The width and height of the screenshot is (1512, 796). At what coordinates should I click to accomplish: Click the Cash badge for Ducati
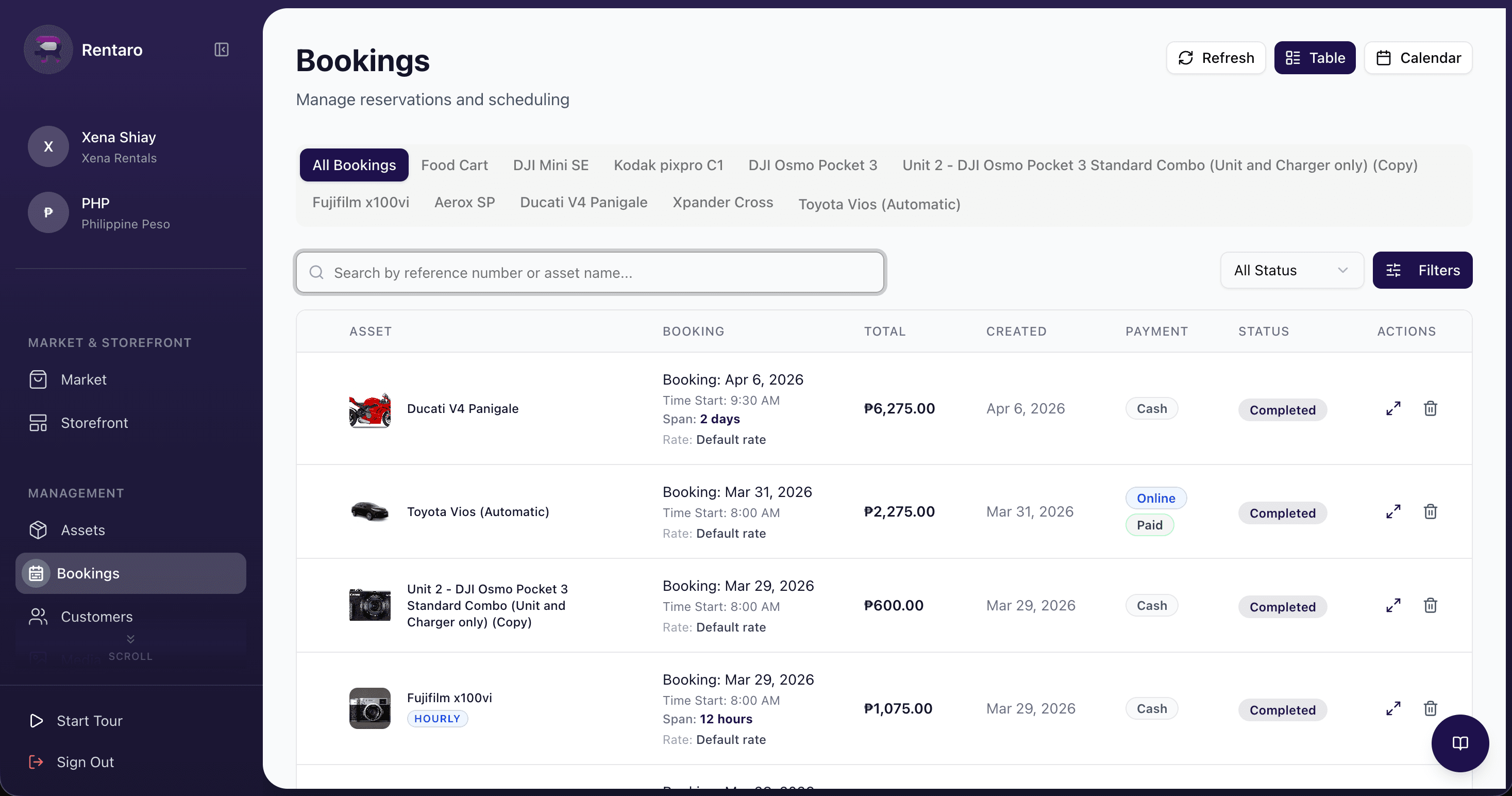(1152, 408)
